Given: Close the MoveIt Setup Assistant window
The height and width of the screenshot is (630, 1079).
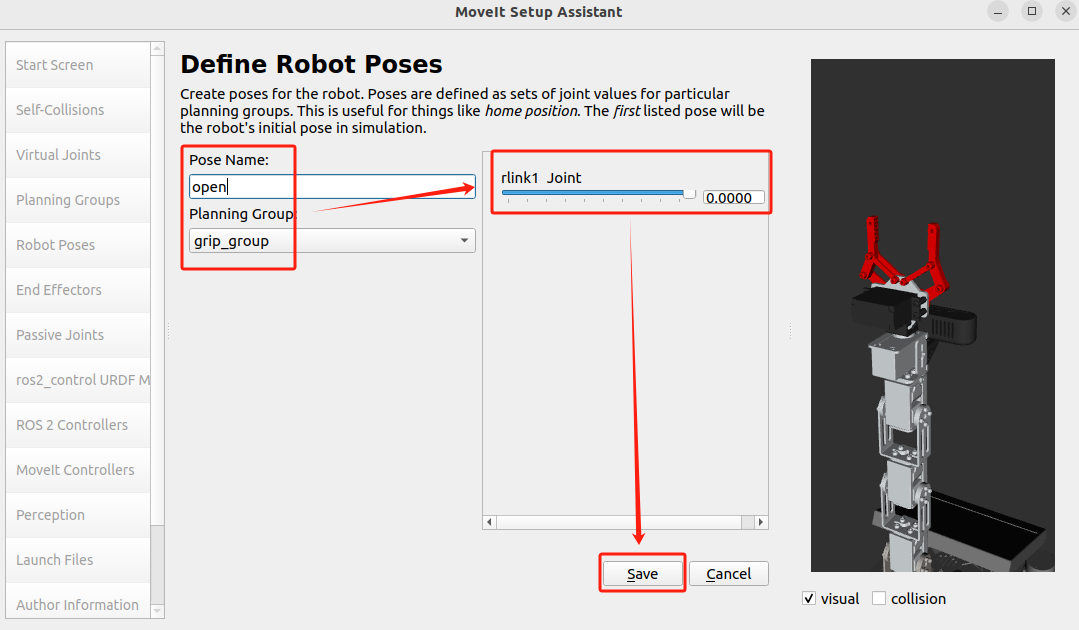Looking at the screenshot, I should coord(1066,12).
